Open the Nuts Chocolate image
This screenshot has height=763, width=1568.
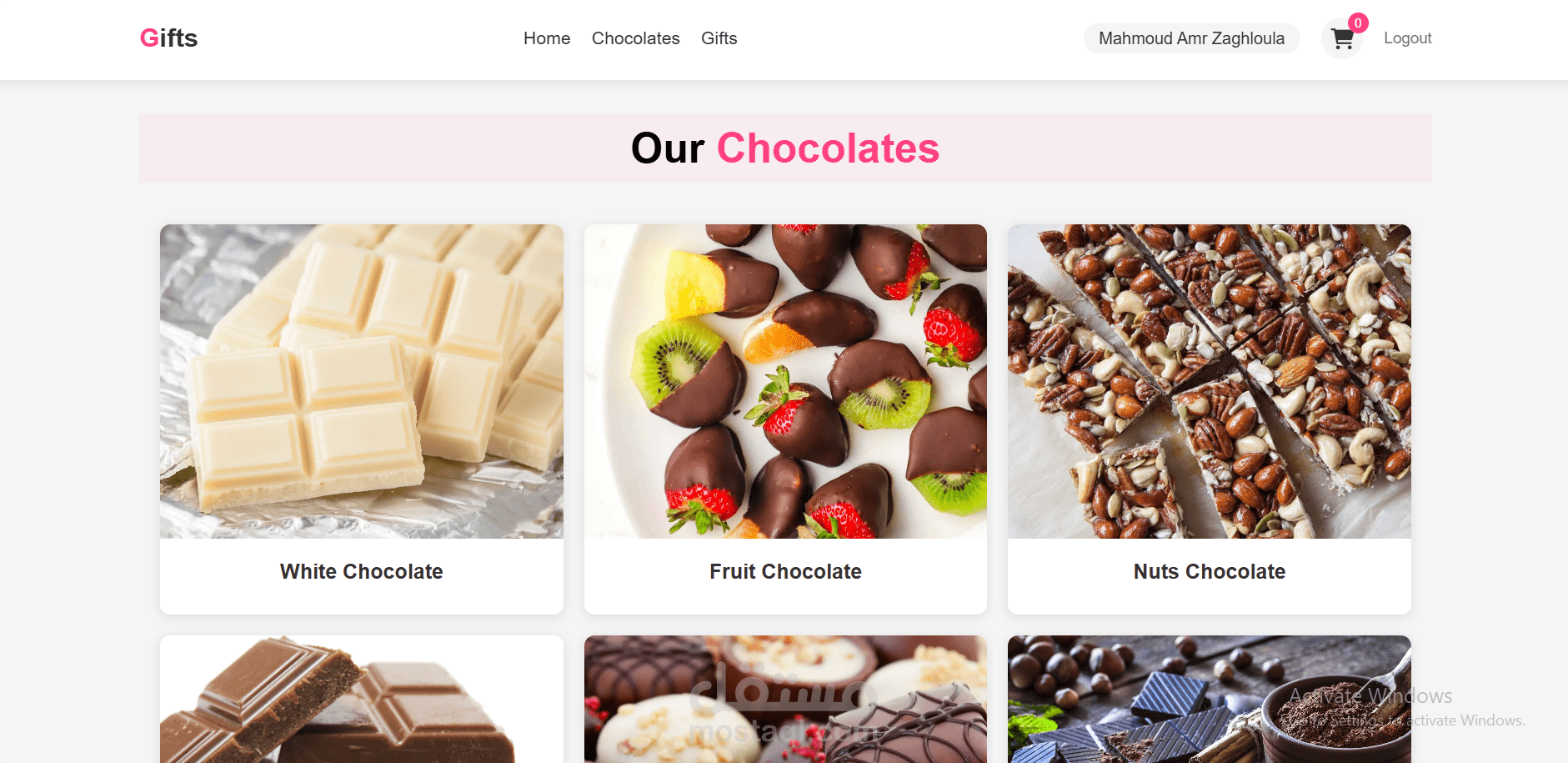[1210, 381]
